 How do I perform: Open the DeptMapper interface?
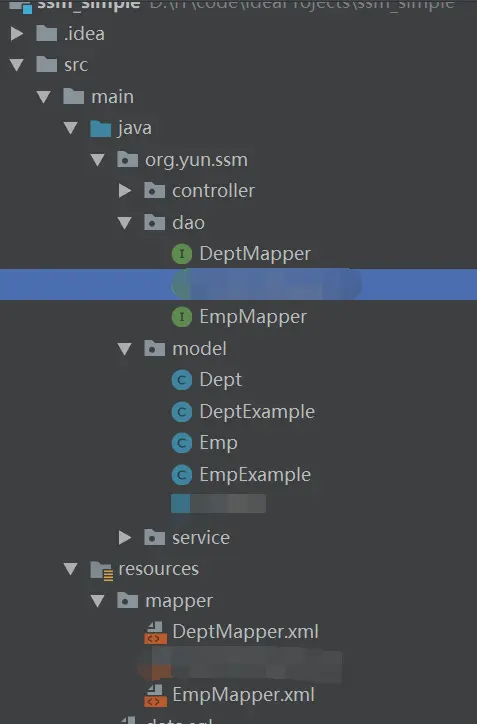(x=255, y=254)
